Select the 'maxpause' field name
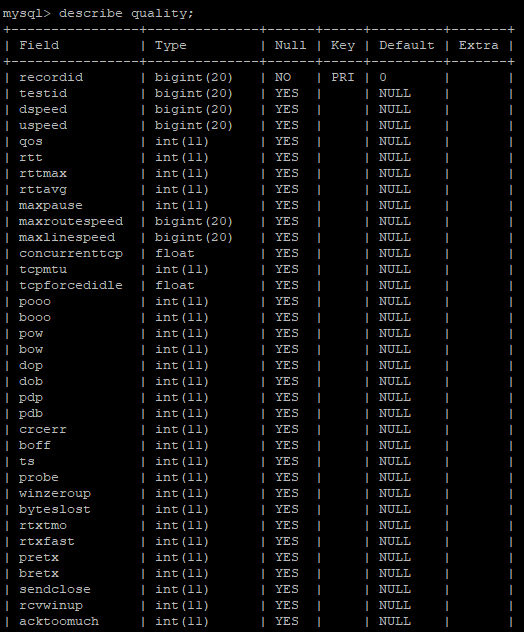The width and height of the screenshot is (524, 632). pos(51,205)
